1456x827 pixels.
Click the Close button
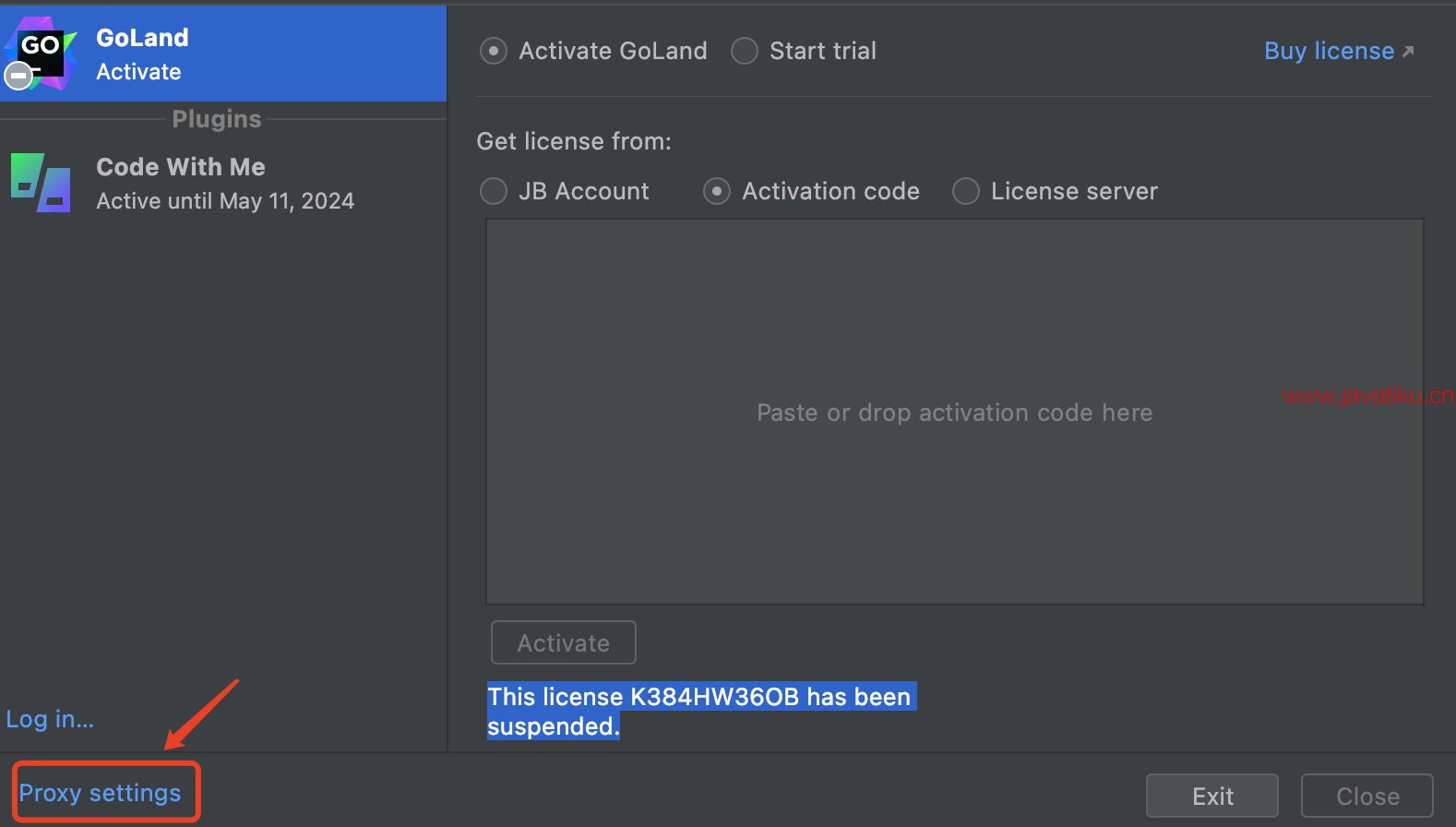(1367, 796)
